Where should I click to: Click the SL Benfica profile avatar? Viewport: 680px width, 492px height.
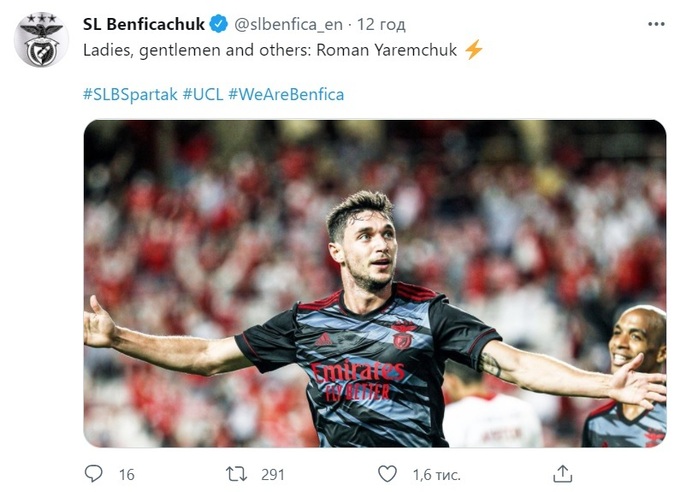click(41, 40)
